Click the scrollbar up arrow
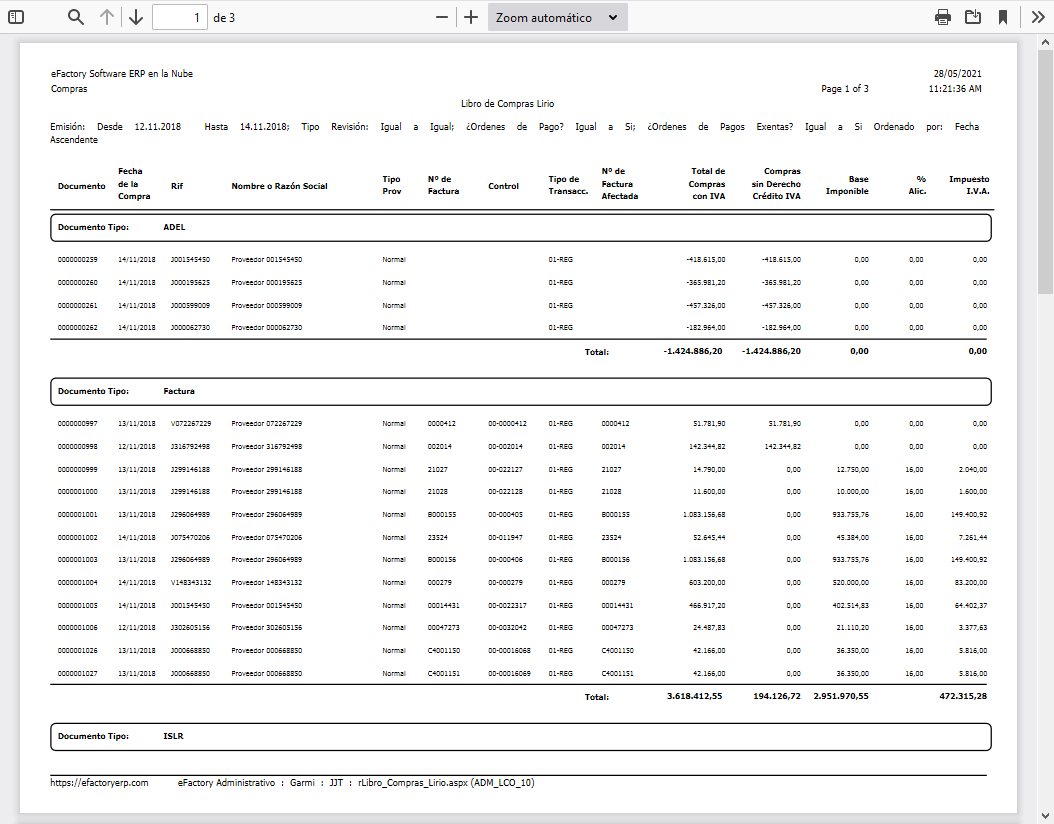The height and width of the screenshot is (824, 1054). click(1045, 42)
